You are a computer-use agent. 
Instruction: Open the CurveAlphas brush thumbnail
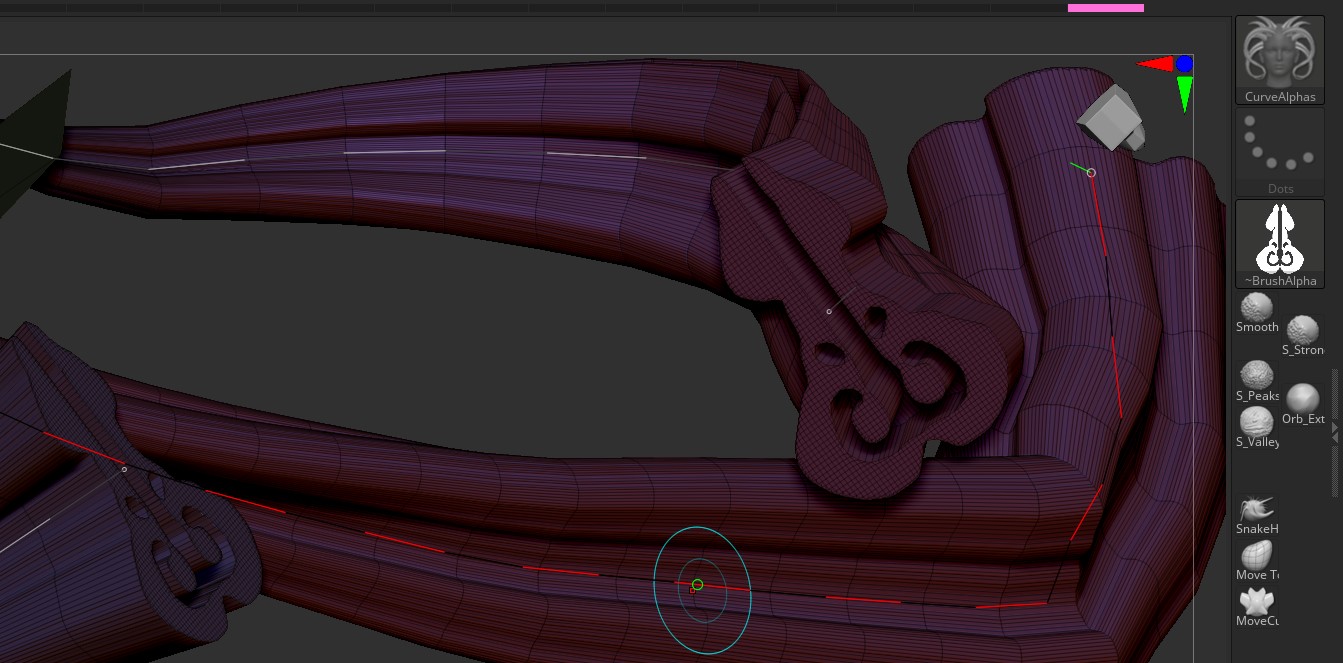(x=1280, y=60)
